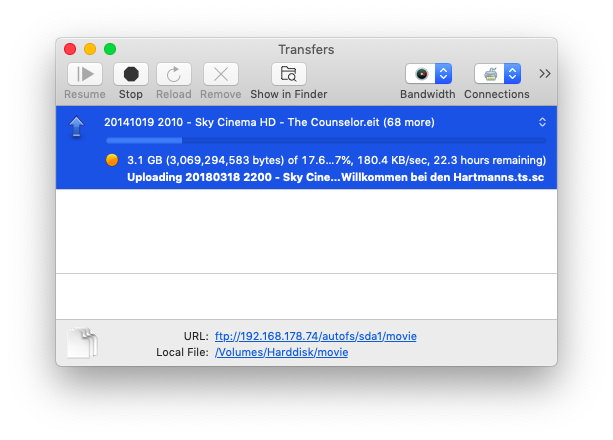Screen dimensions: 613x440
Task: Click the Uploading Willkommen bei den Hartmanns status
Action: pos(336,177)
